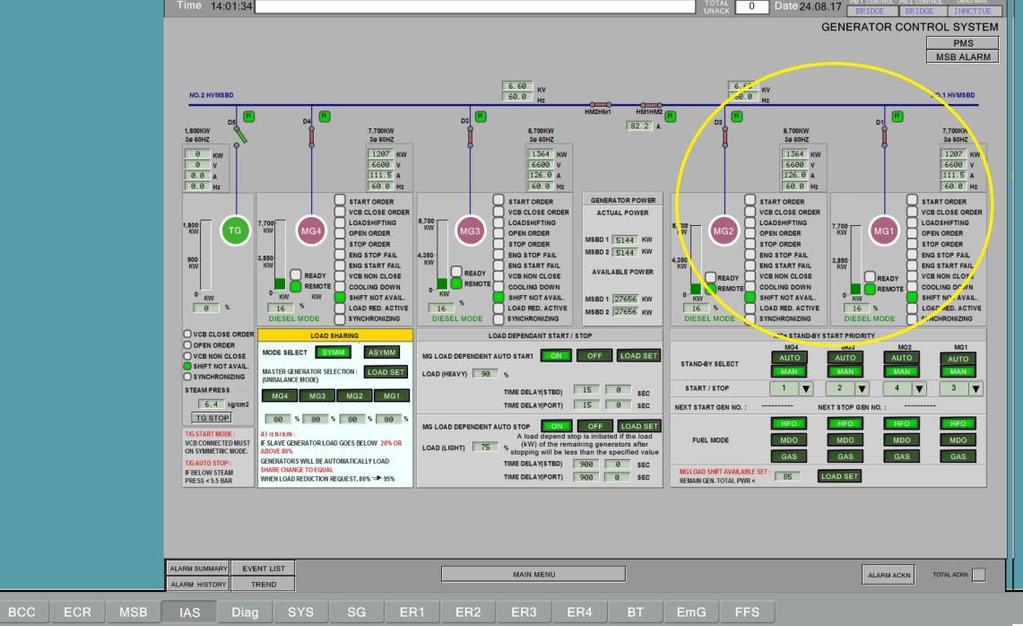This screenshot has width=1023, height=626.
Task: Open the EVENT LIST page
Action: pos(264,569)
